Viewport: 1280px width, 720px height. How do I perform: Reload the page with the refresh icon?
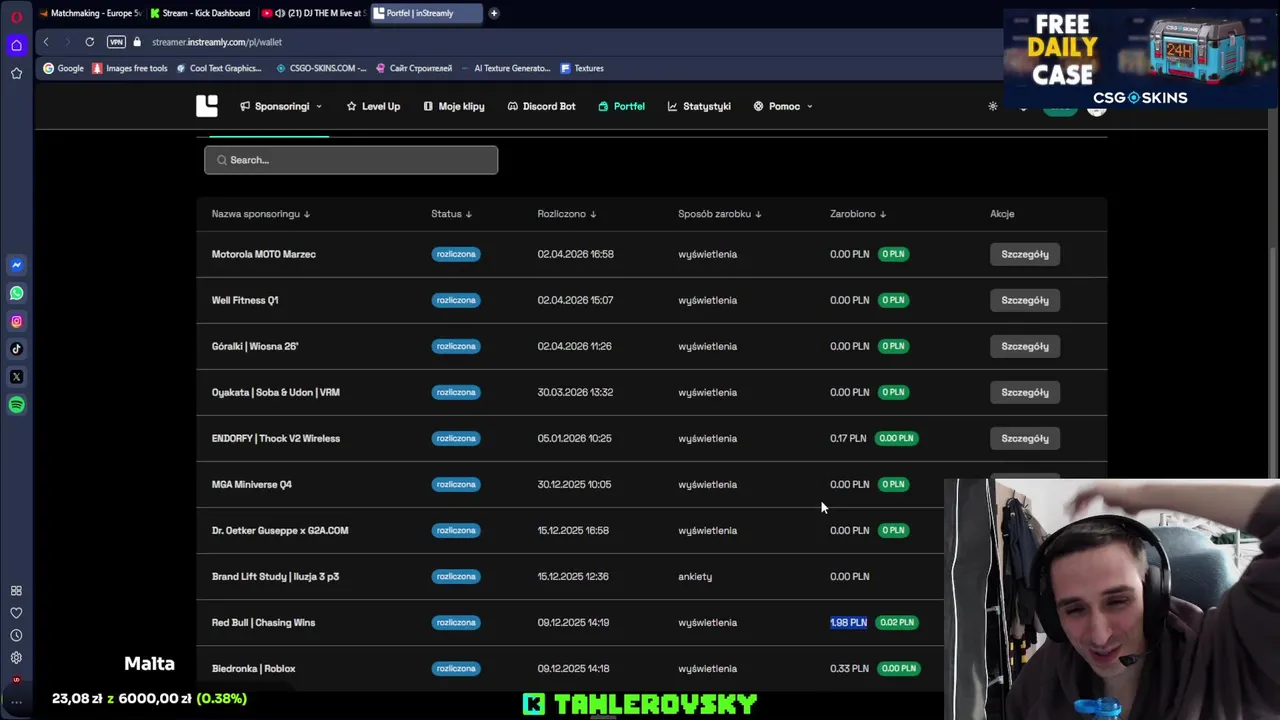tap(90, 42)
